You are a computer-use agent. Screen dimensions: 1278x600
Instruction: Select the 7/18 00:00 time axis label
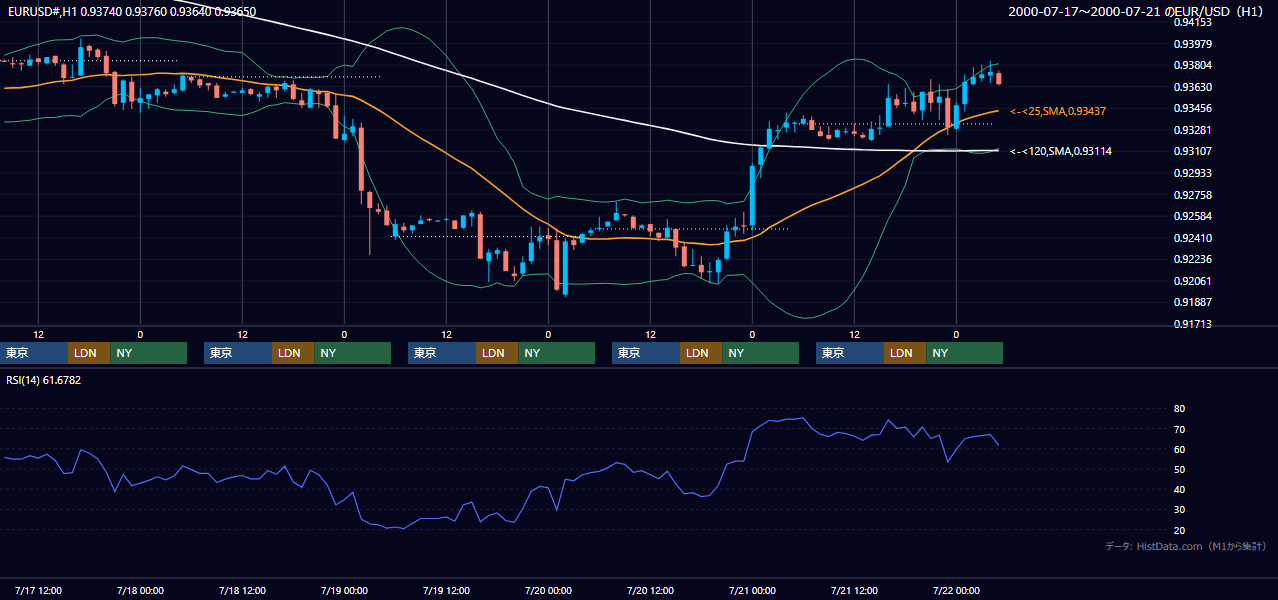(x=141, y=591)
